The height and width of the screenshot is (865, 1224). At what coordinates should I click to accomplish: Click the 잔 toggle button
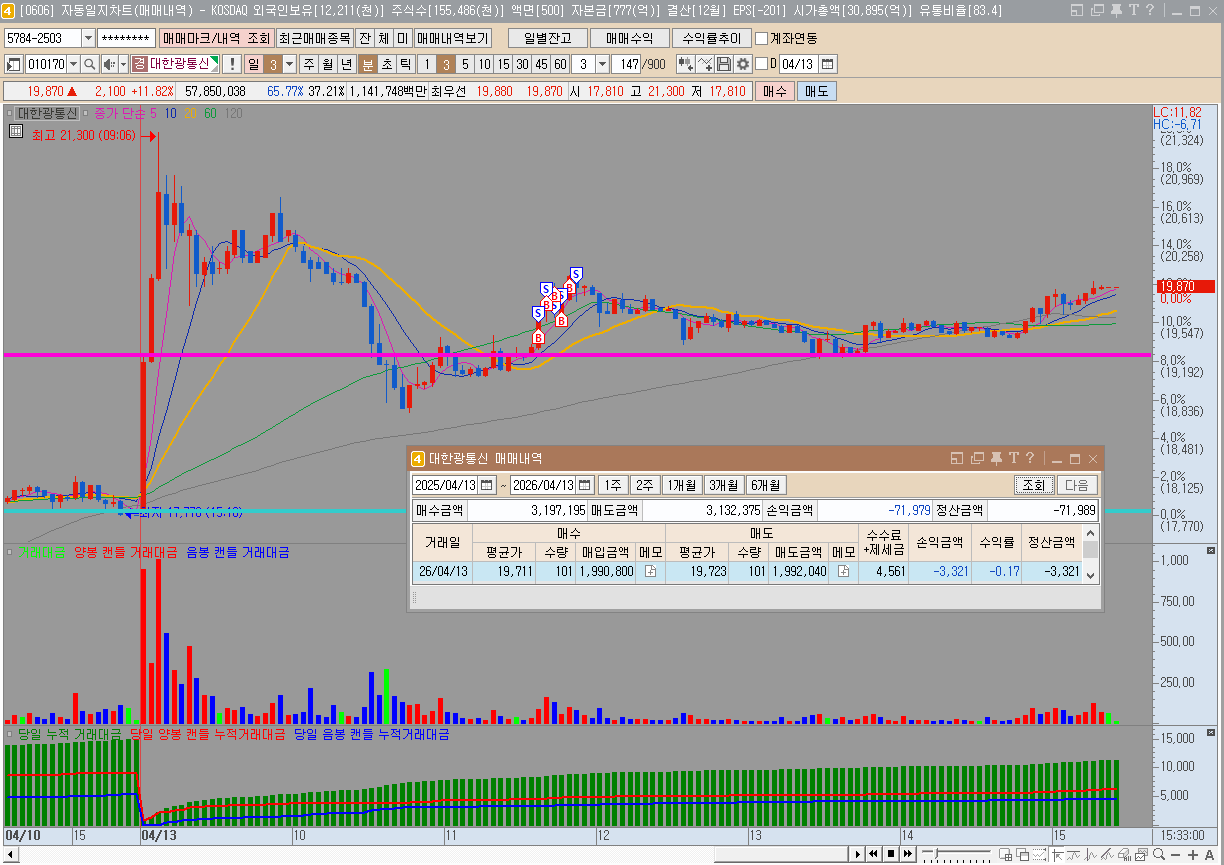(364, 38)
